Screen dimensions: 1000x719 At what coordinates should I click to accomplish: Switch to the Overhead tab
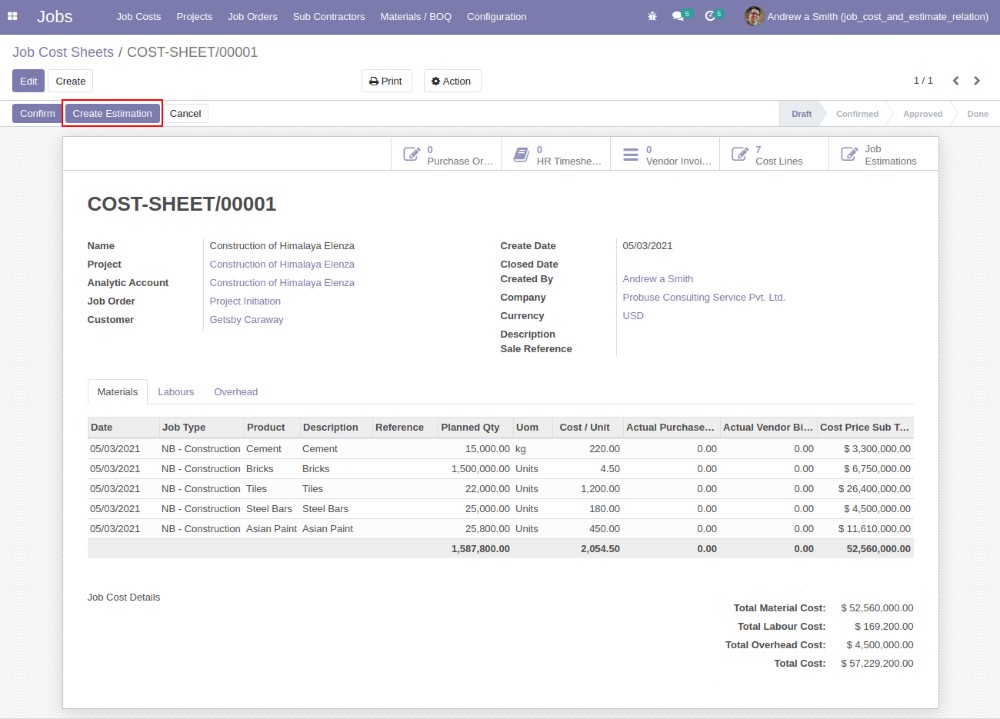click(x=236, y=392)
